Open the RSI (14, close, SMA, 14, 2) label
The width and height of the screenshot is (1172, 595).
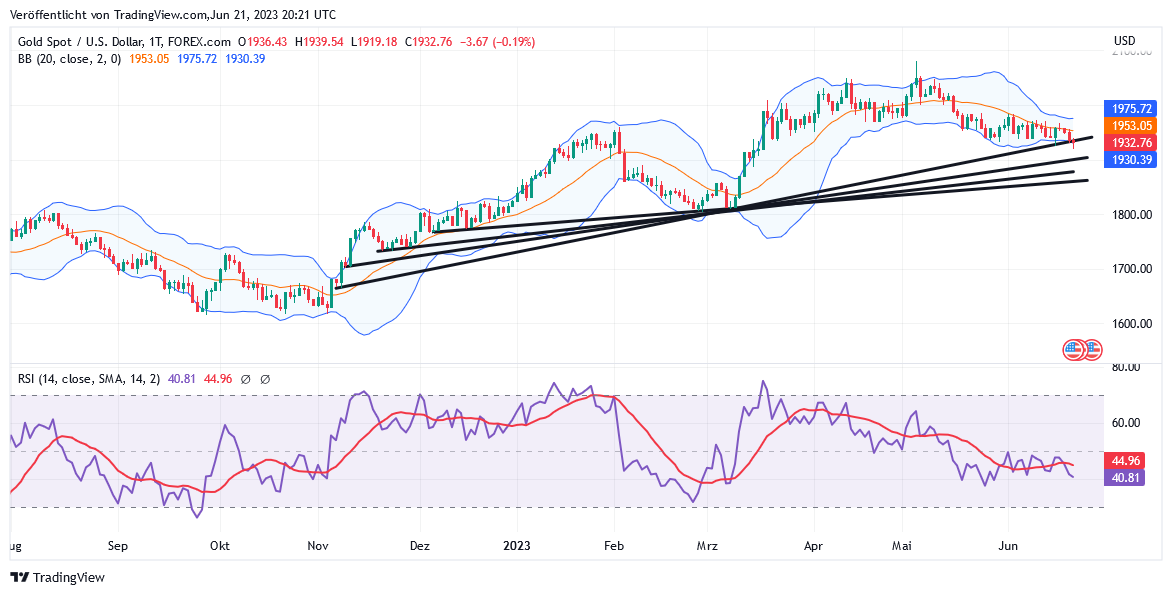click(90, 379)
